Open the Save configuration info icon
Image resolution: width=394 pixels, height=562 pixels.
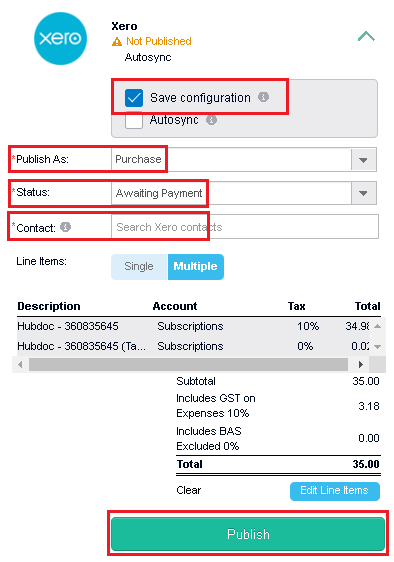click(x=264, y=97)
